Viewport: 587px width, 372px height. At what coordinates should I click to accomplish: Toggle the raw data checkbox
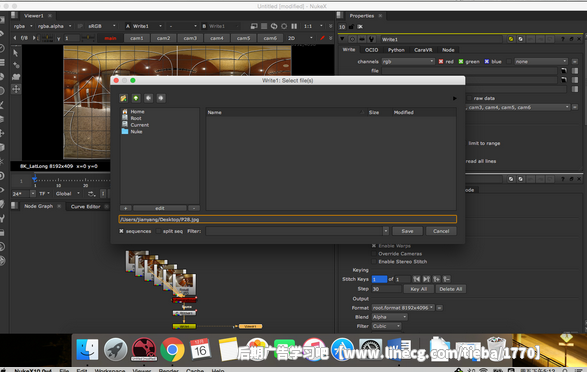469,98
